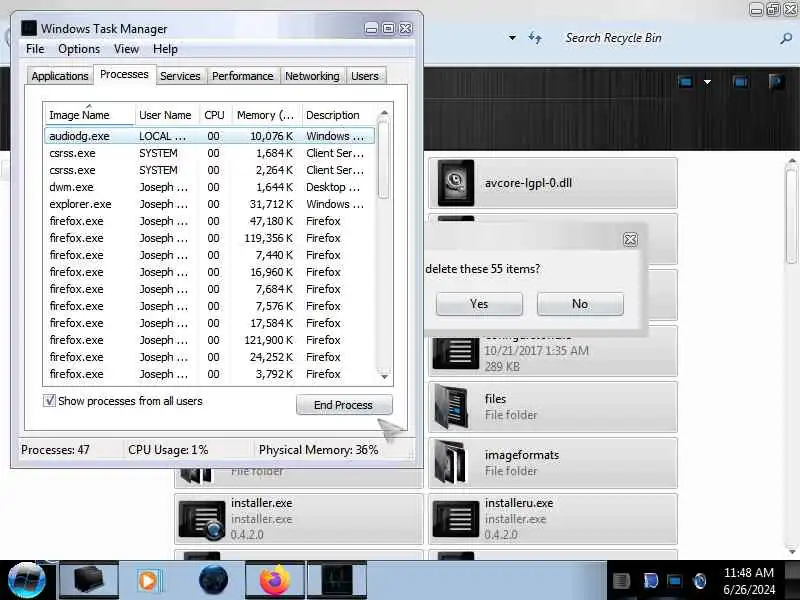Sort processes by User Name column
Image resolution: width=800 pixels, height=600 pixels.
pyautogui.click(x=165, y=115)
